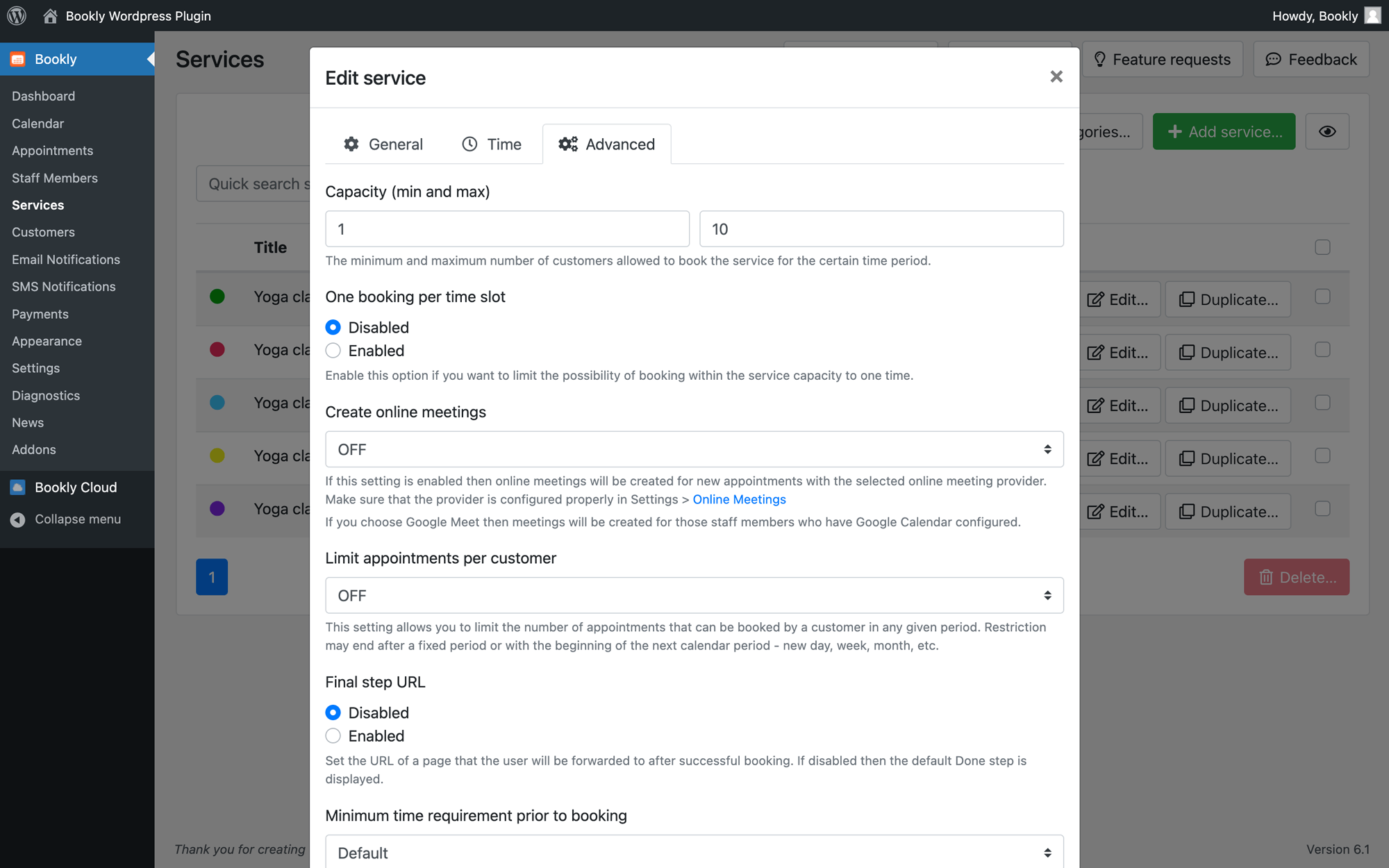
Task: Click the home icon beside Bookly Wordpress Plugin
Action: (50, 15)
